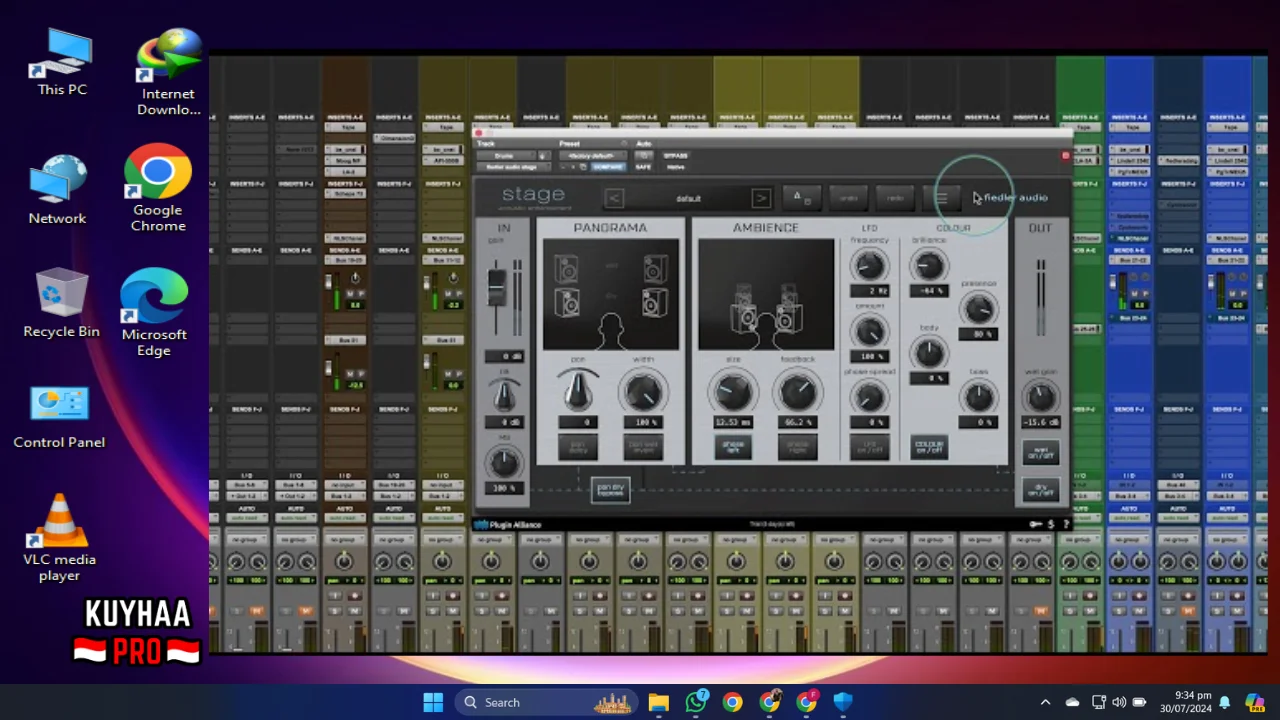Click the undo button in stage plugin
Image resolution: width=1280 pixels, height=720 pixels.
848,198
